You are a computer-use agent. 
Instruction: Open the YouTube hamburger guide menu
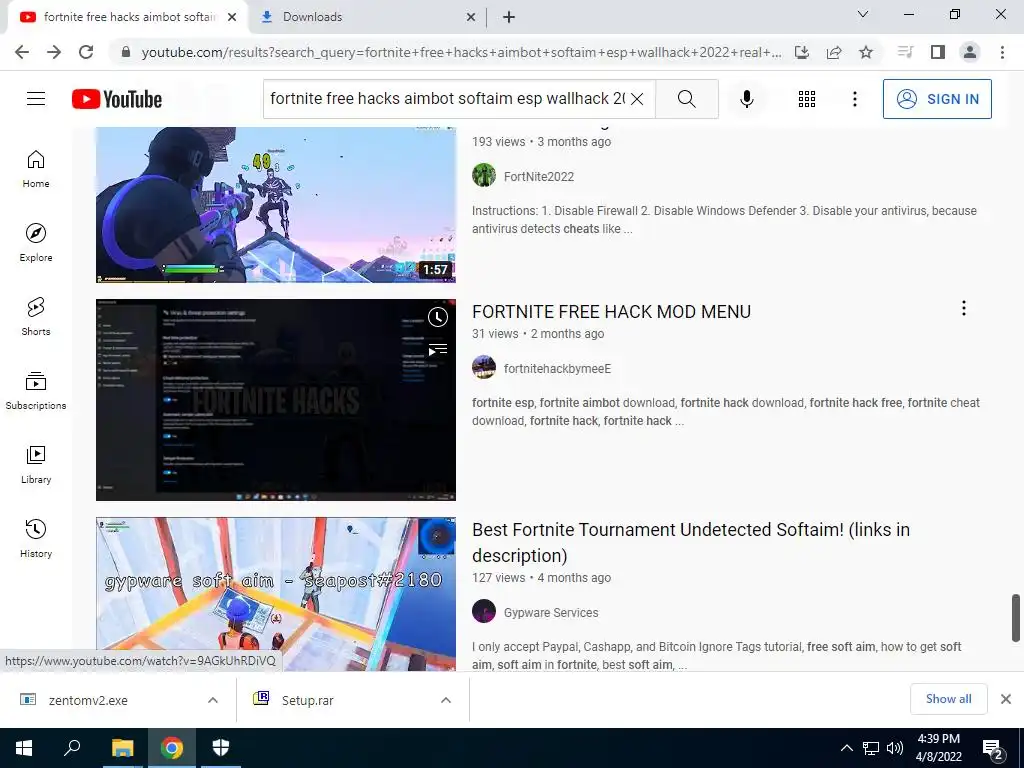tap(36, 99)
